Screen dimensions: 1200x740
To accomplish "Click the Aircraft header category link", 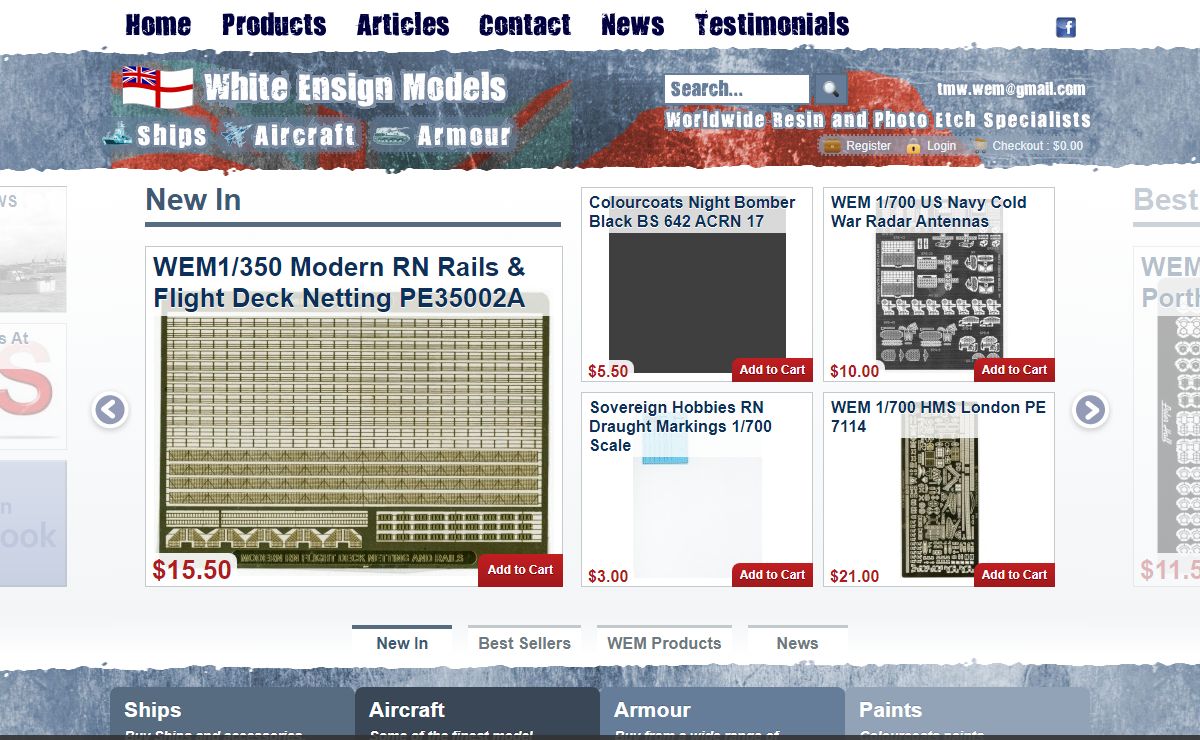I will tap(305, 135).
